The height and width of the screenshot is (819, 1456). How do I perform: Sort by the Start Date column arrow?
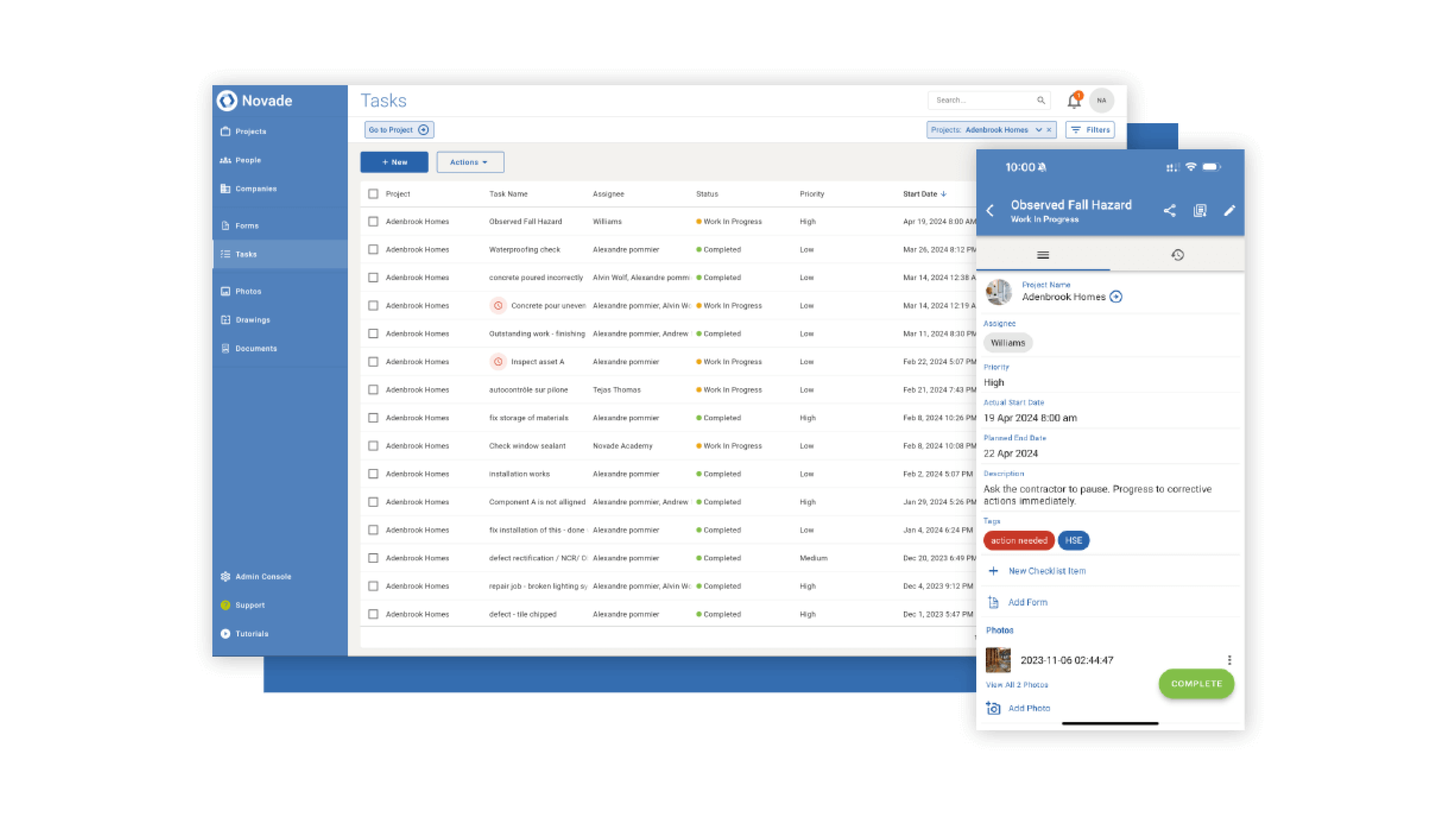click(x=943, y=194)
